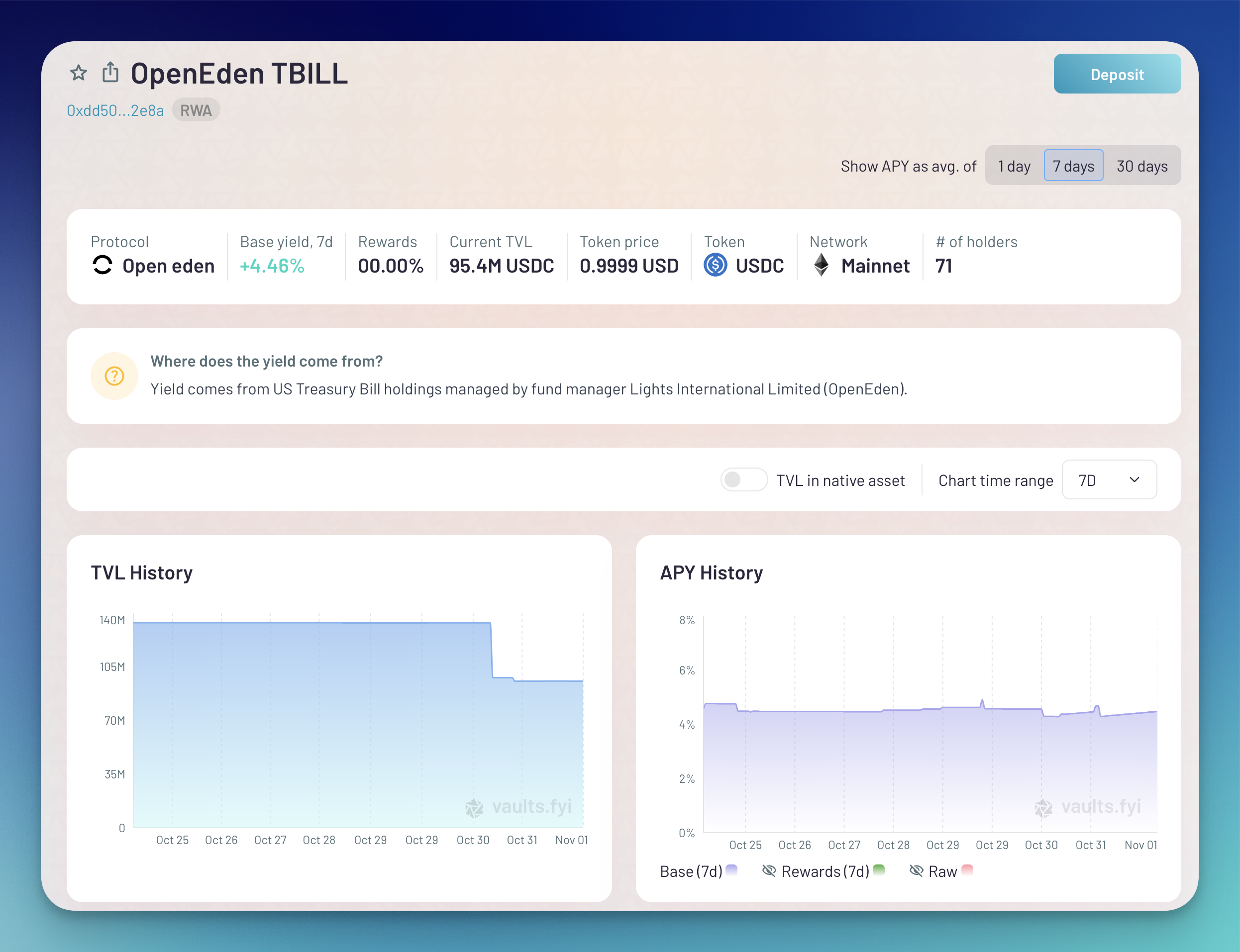Image resolution: width=1240 pixels, height=952 pixels.
Task: Click the 8% axis label on APY chart
Action: pos(687,620)
